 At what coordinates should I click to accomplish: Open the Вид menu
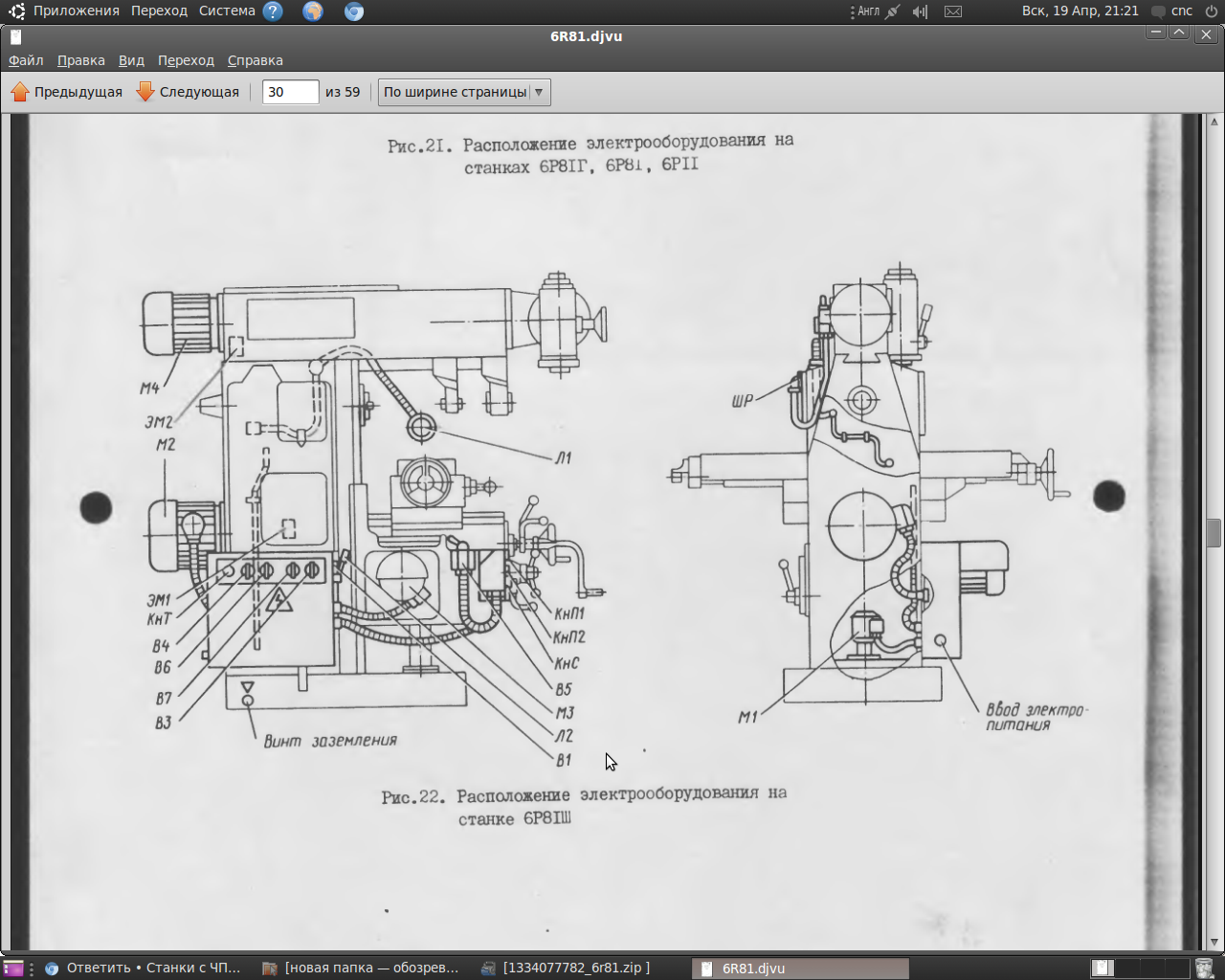(131, 60)
